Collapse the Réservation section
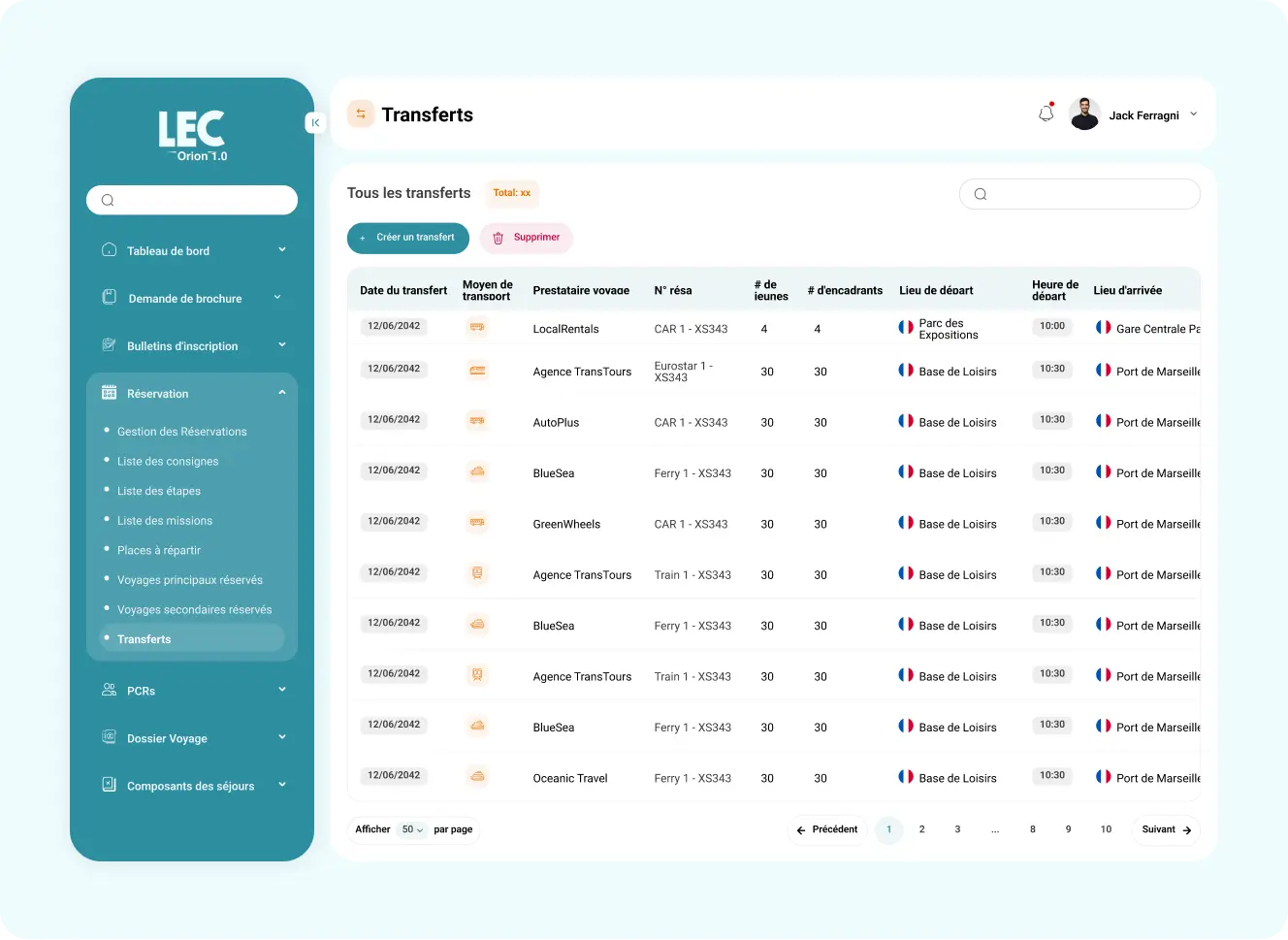This screenshot has height=940, width=1288. 282,393
